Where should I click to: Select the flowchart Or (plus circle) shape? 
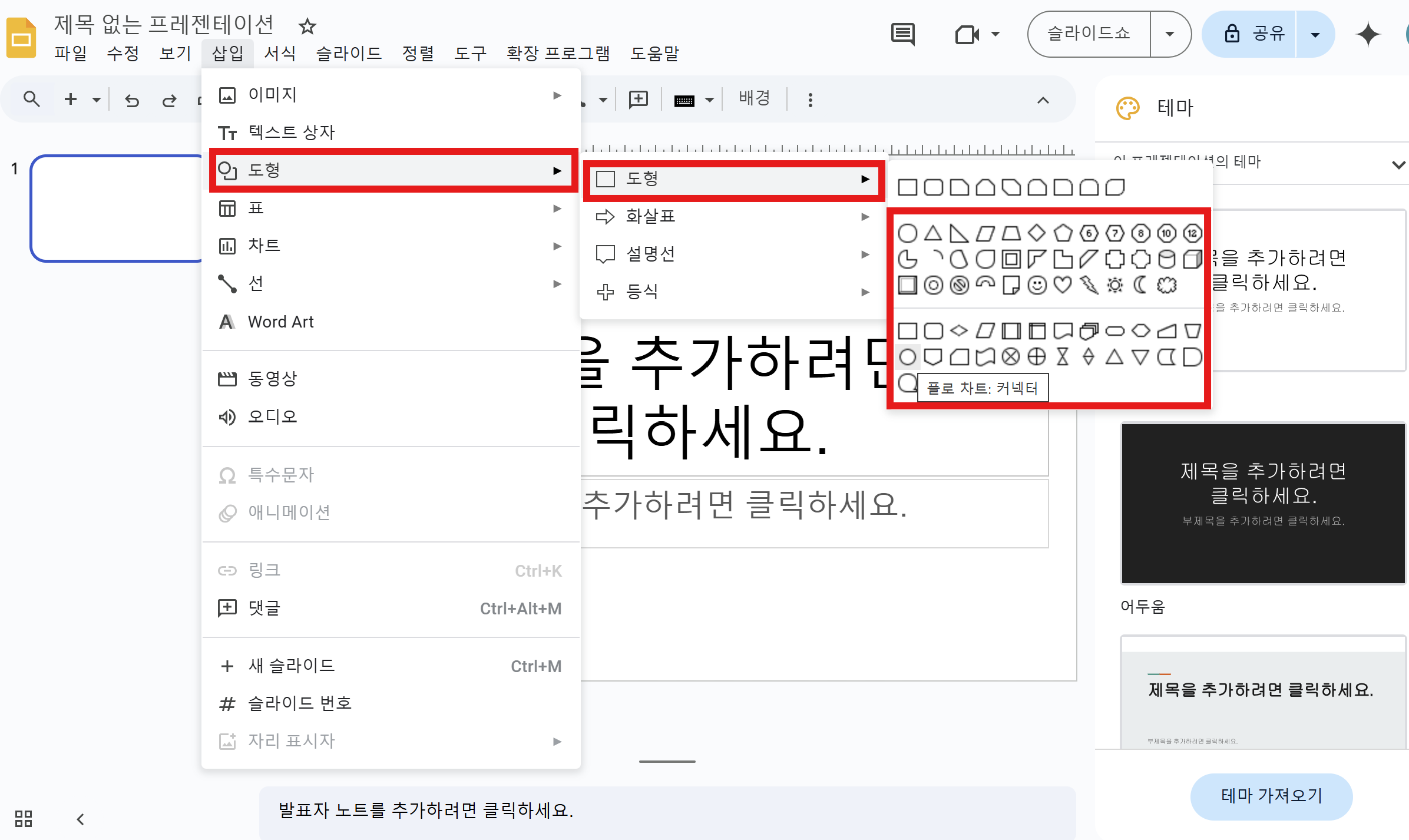pyautogui.click(x=1037, y=357)
